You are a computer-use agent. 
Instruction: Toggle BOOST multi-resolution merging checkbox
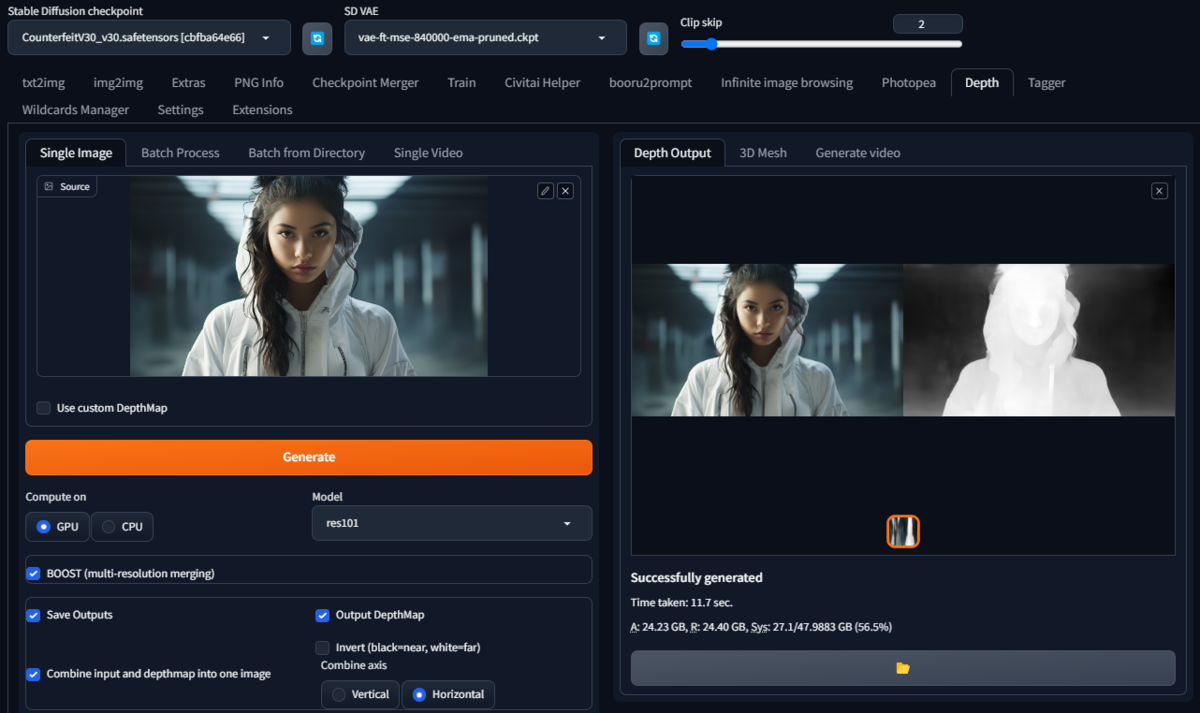[33, 573]
